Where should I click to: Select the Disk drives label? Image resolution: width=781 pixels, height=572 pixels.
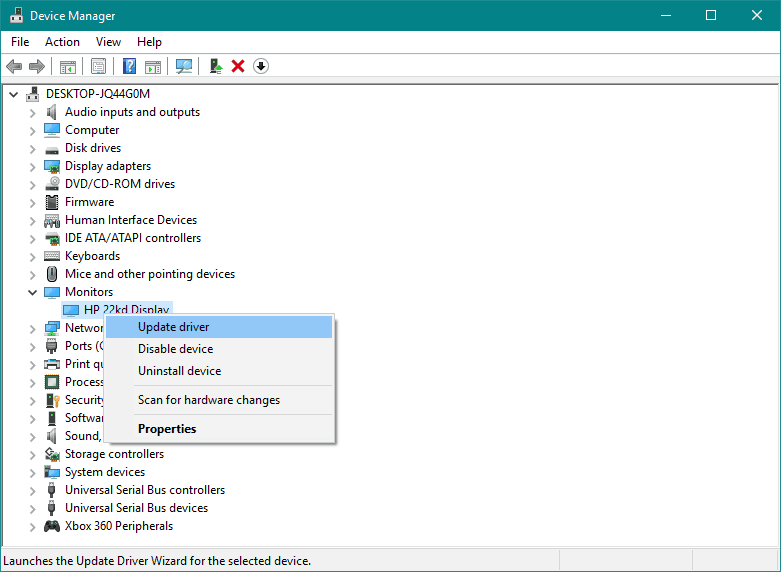click(x=93, y=148)
